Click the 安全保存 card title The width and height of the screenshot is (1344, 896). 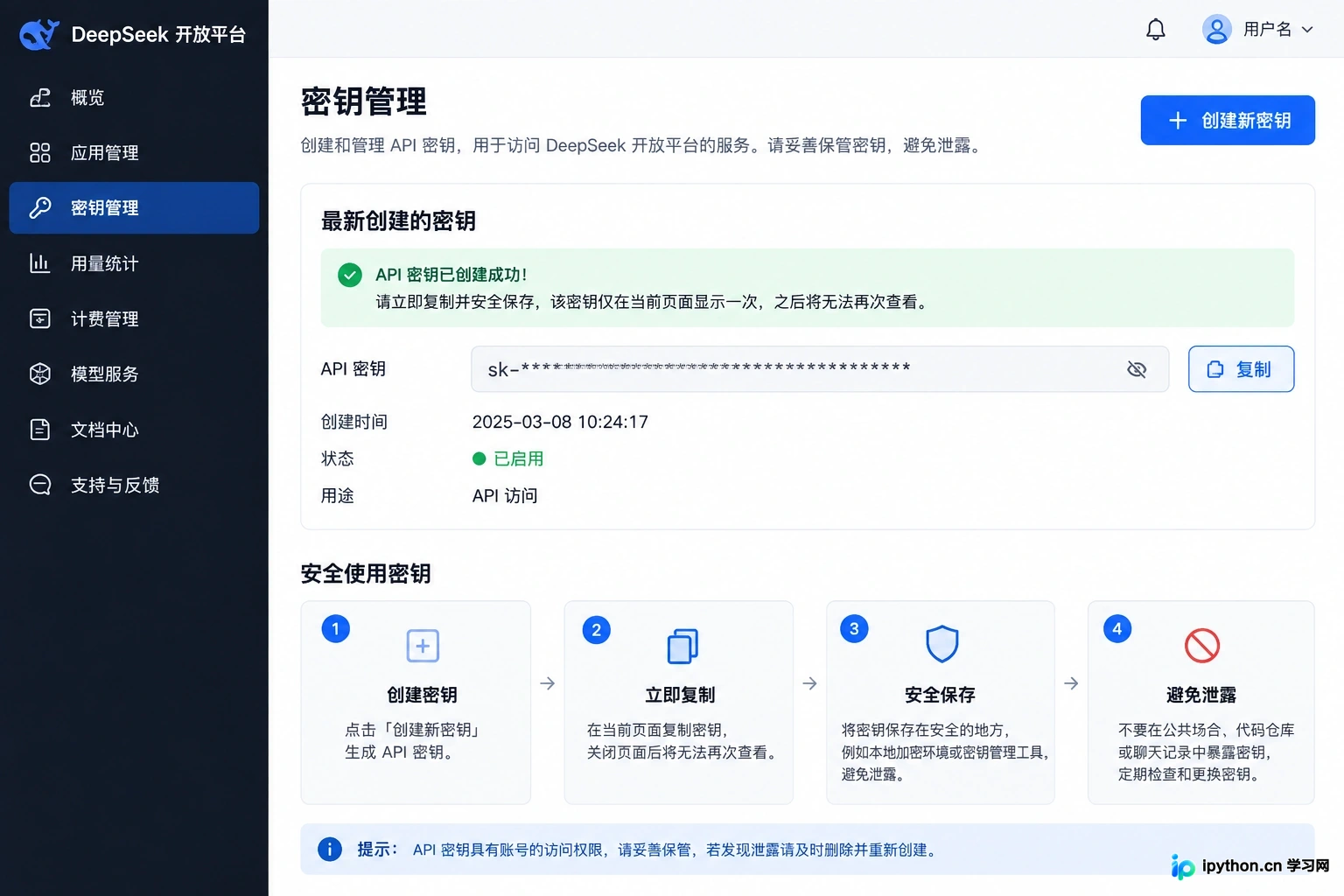coord(940,695)
